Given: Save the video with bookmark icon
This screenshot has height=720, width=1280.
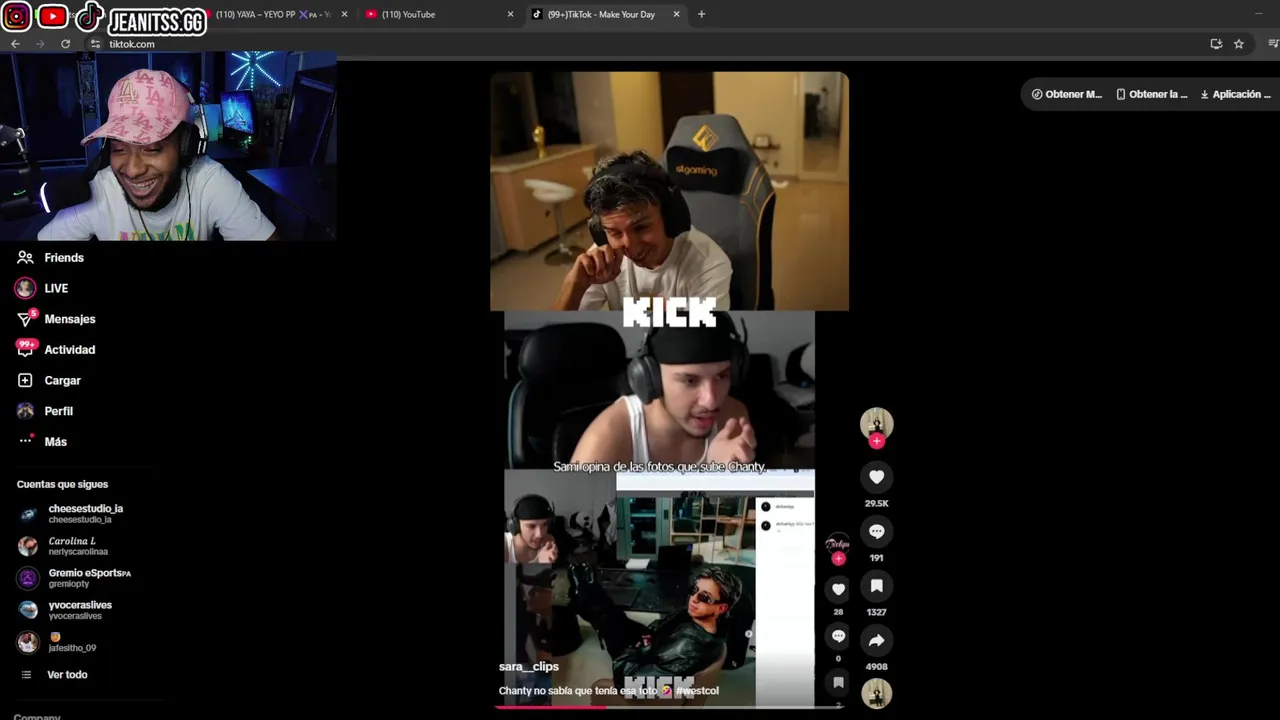Looking at the screenshot, I should tap(877, 586).
